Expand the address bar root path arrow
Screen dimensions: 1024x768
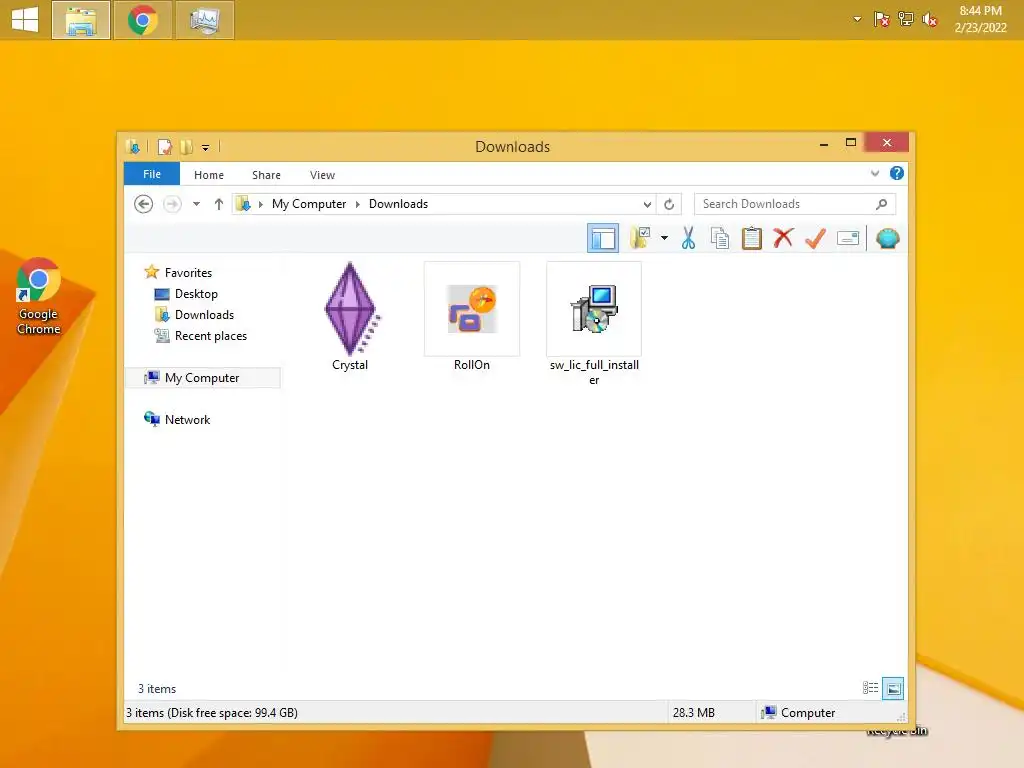tap(261, 204)
